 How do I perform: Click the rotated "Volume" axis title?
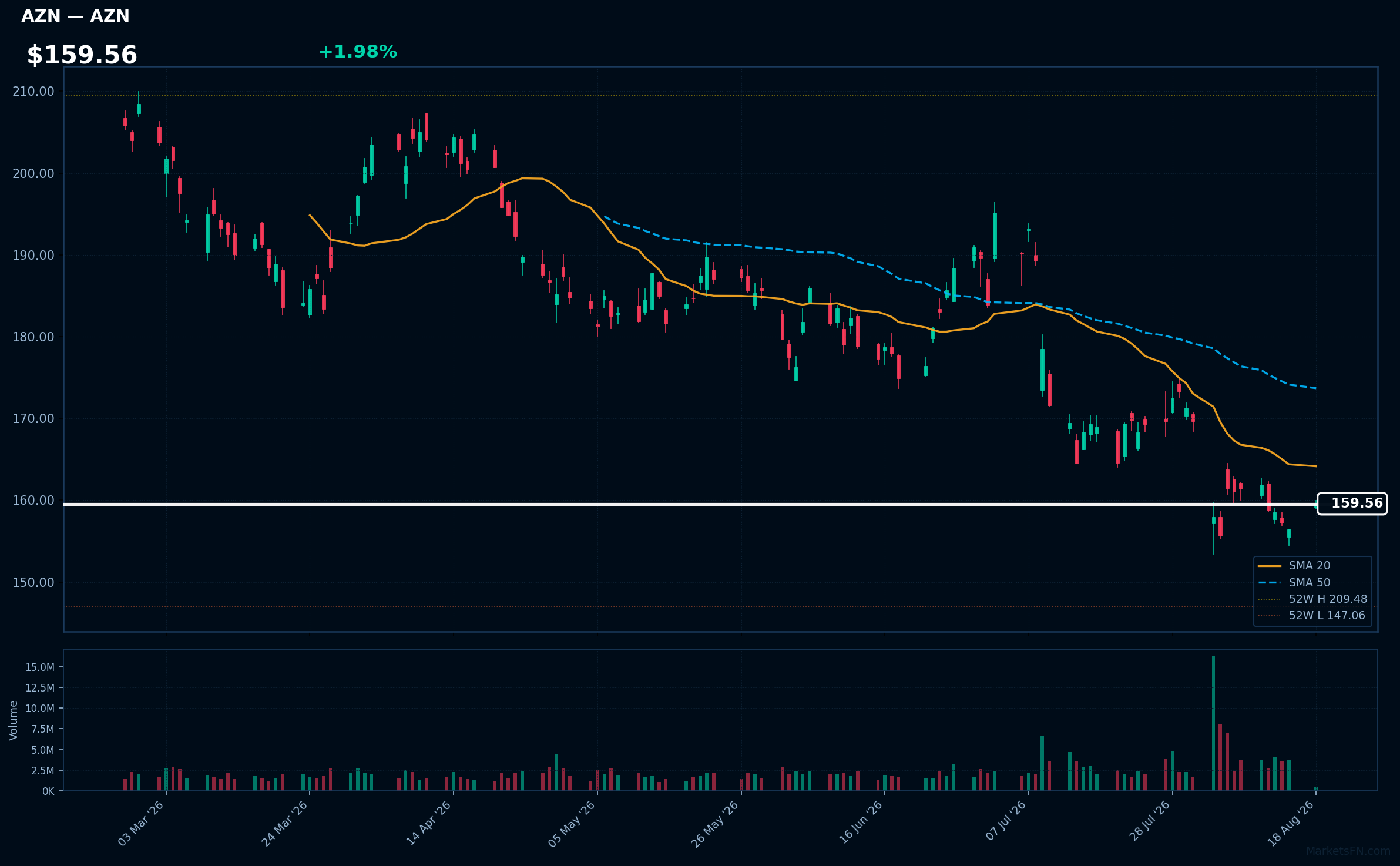[14, 720]
